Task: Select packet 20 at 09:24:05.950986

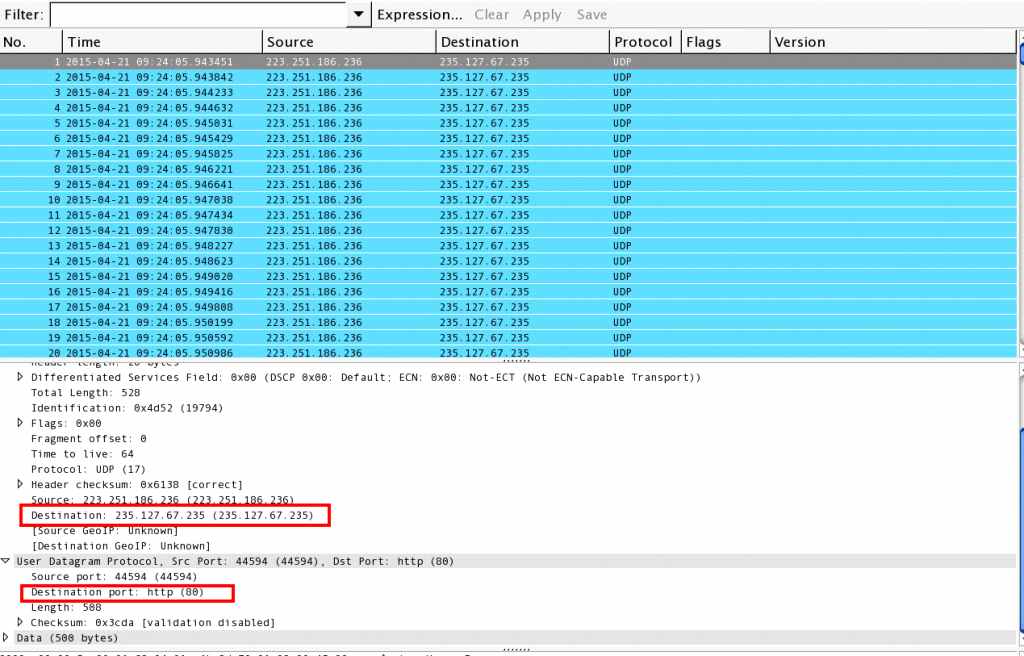Action: [x=508, y=353]
